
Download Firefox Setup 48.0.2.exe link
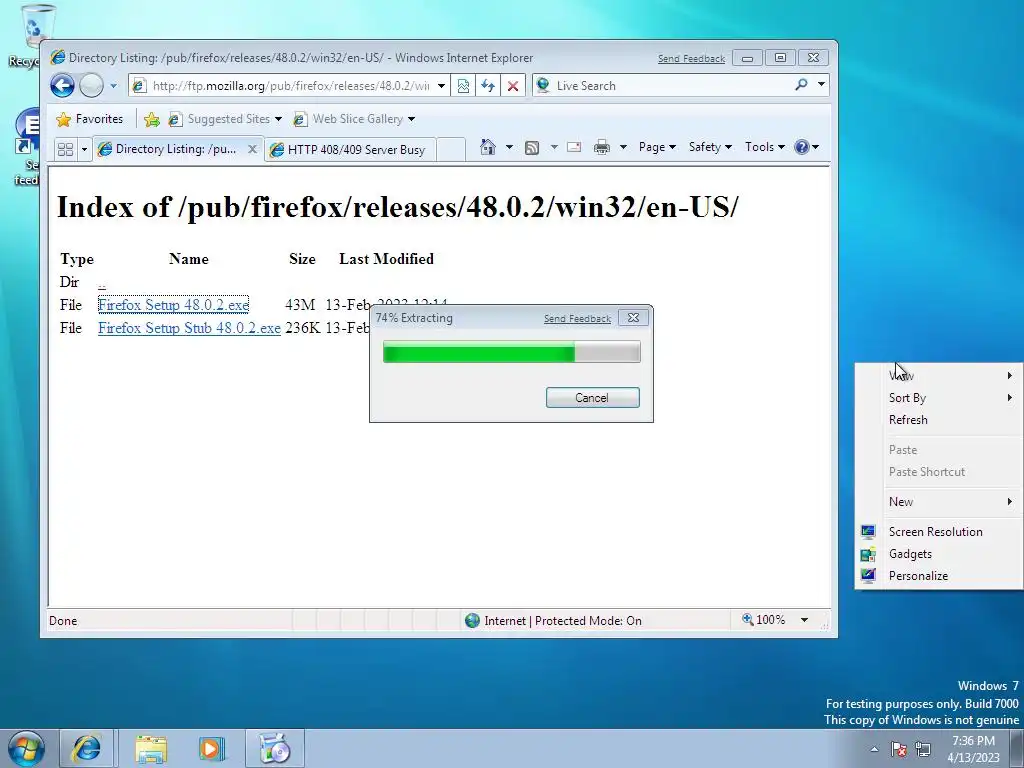pyautogui.click(x=173, y=305)
